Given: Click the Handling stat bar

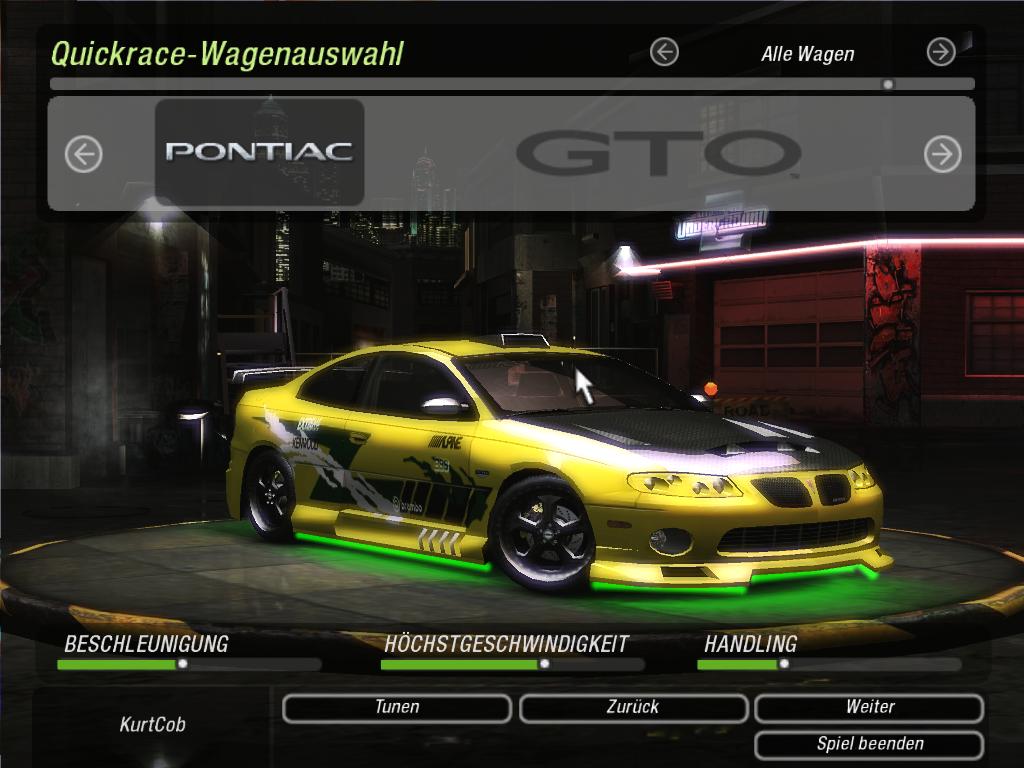Looking at the screenshot, I should tap(829, 664).
